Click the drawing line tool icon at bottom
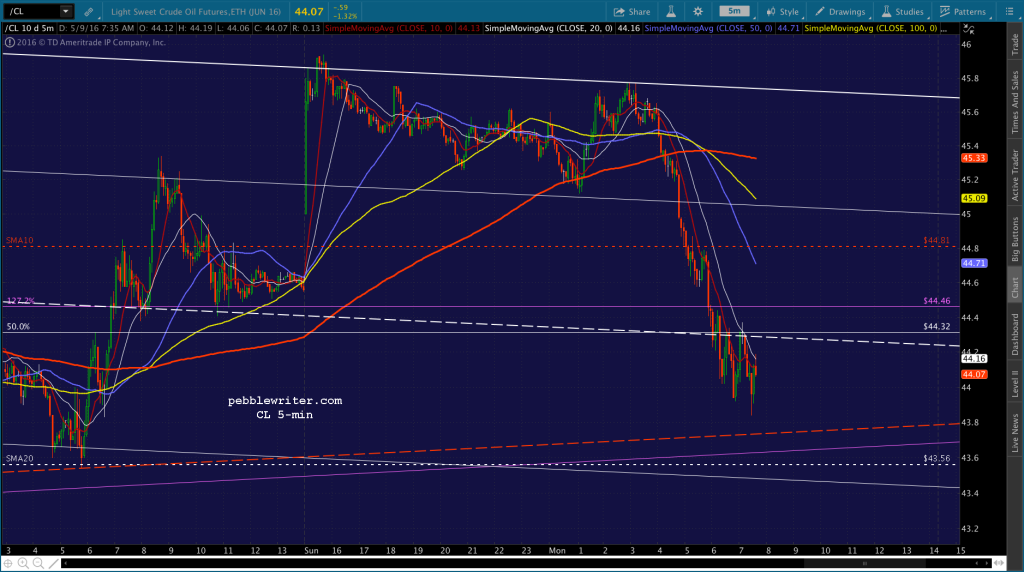Screen dimensions: 1024x572 coord(54,563)
